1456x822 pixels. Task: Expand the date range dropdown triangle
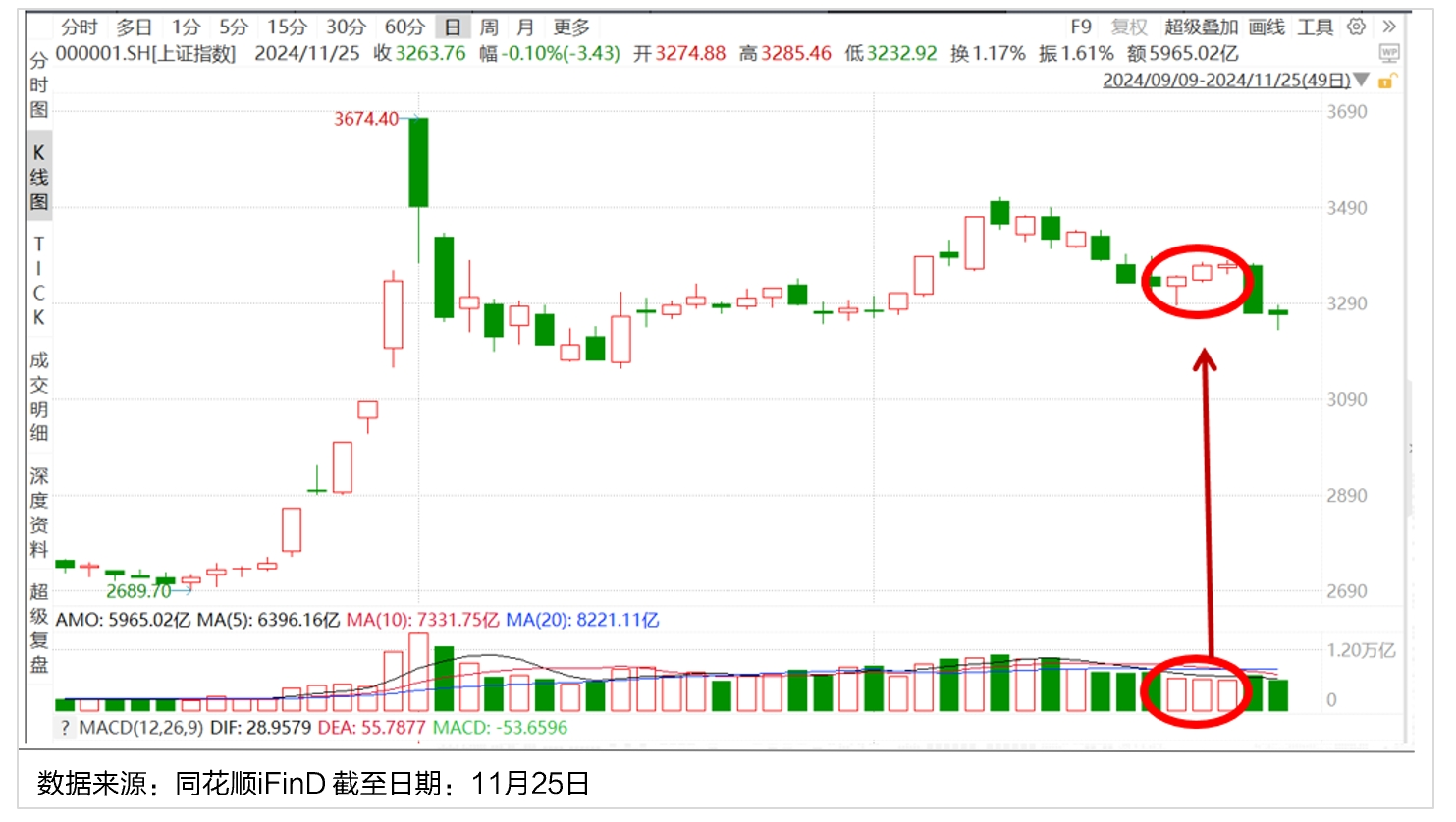tap(1362, 80)
